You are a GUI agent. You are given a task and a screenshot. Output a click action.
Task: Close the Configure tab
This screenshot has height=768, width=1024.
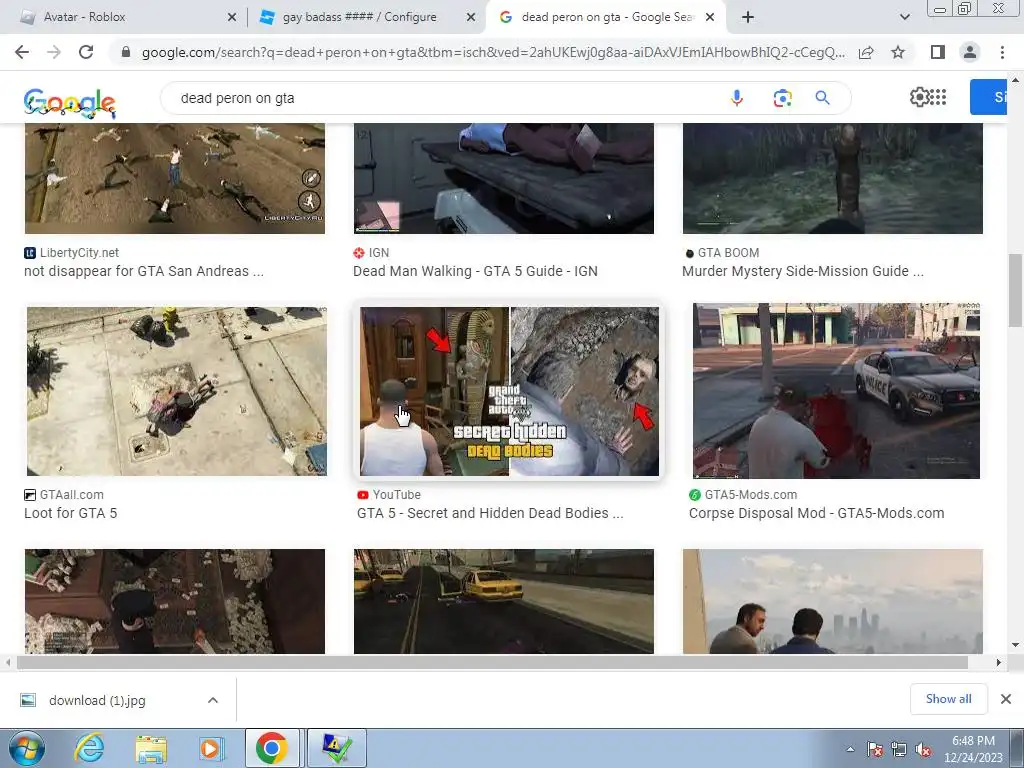coord(471,18)
